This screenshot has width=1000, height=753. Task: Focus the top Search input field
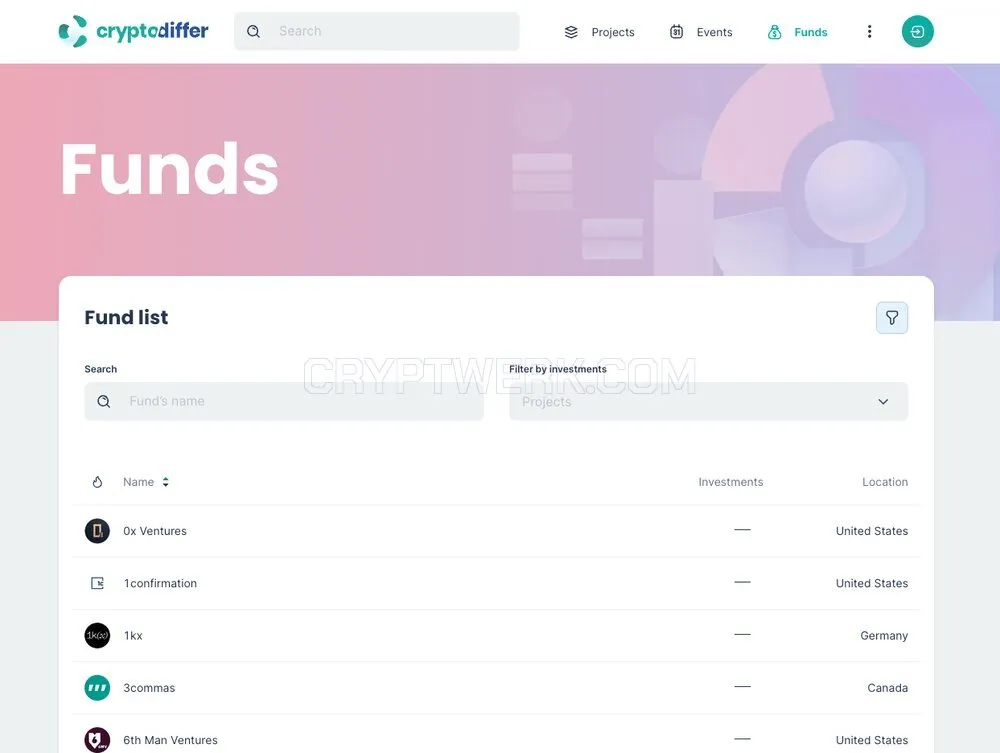coord(376,31)
